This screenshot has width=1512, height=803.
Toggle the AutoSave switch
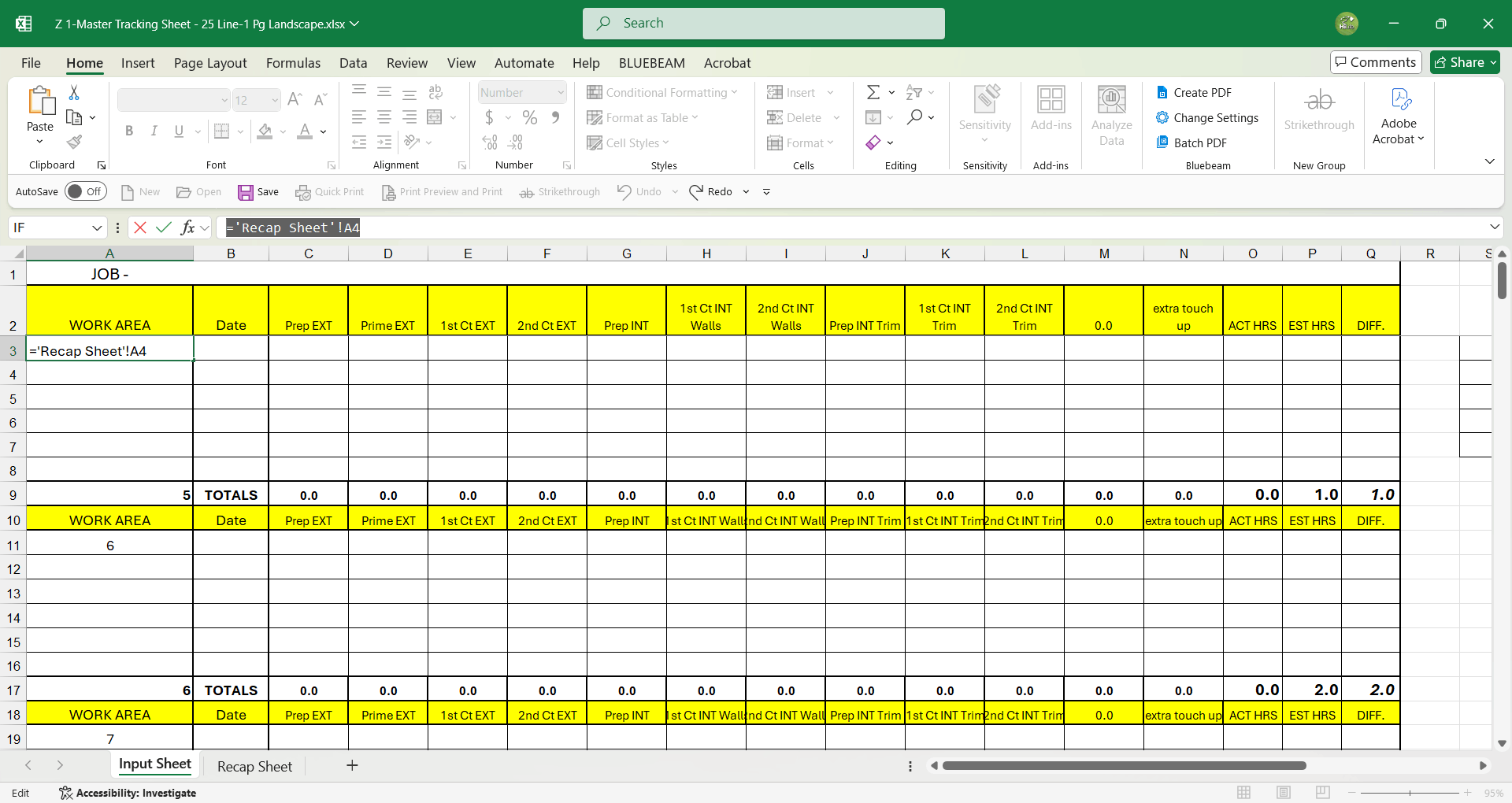[x=85, y=191]
